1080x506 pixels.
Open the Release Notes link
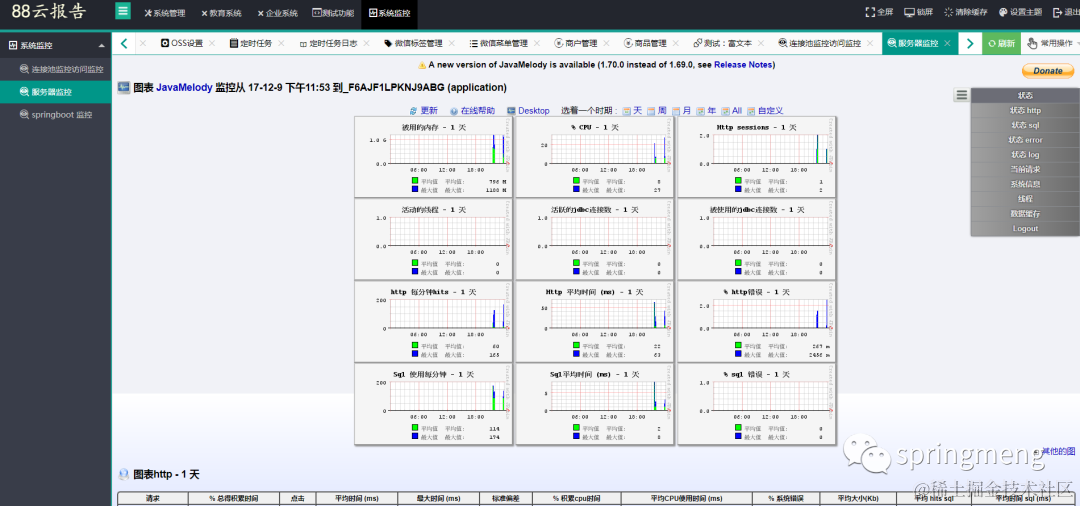(x=743, y=65)
